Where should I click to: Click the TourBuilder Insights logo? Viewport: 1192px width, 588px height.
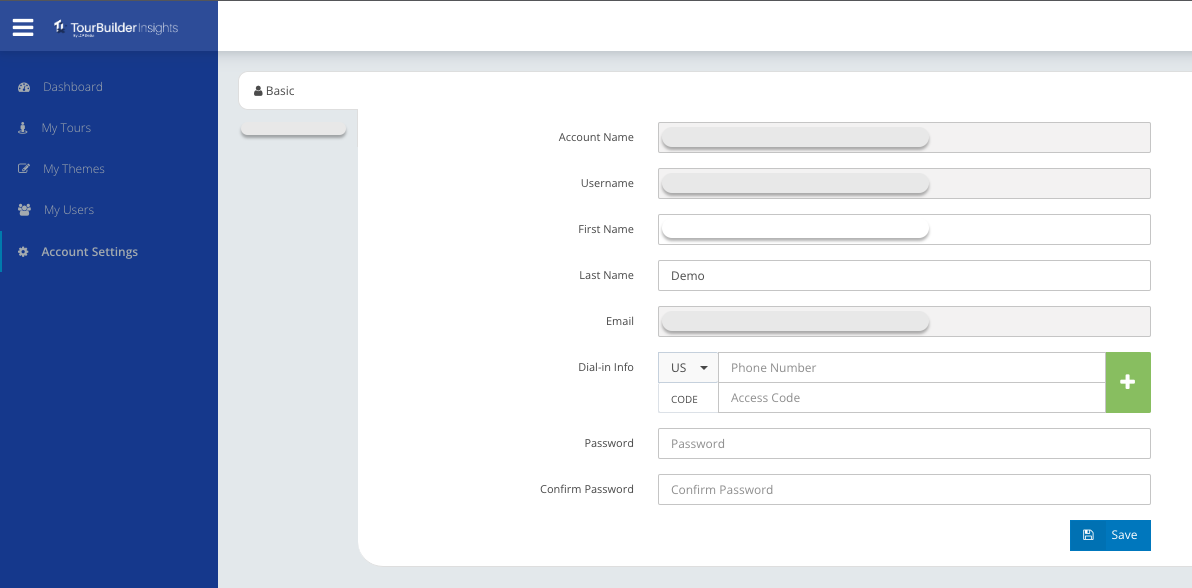[115, 27]
